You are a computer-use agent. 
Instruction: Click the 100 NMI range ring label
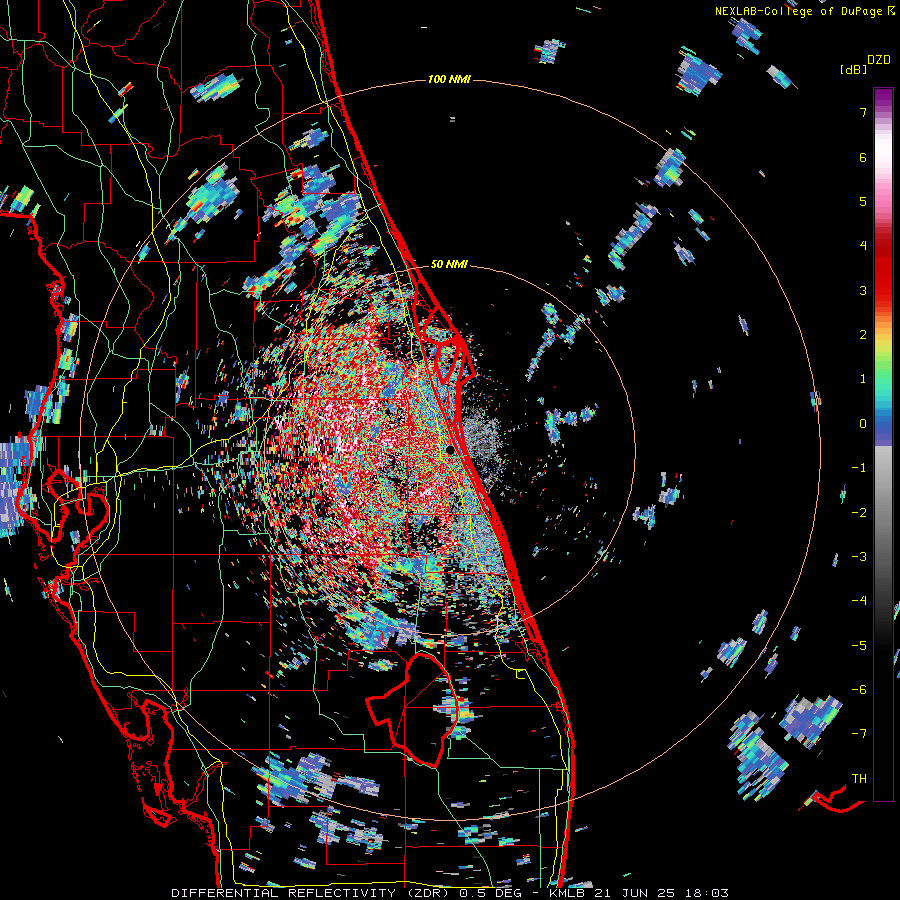point(449,79)
